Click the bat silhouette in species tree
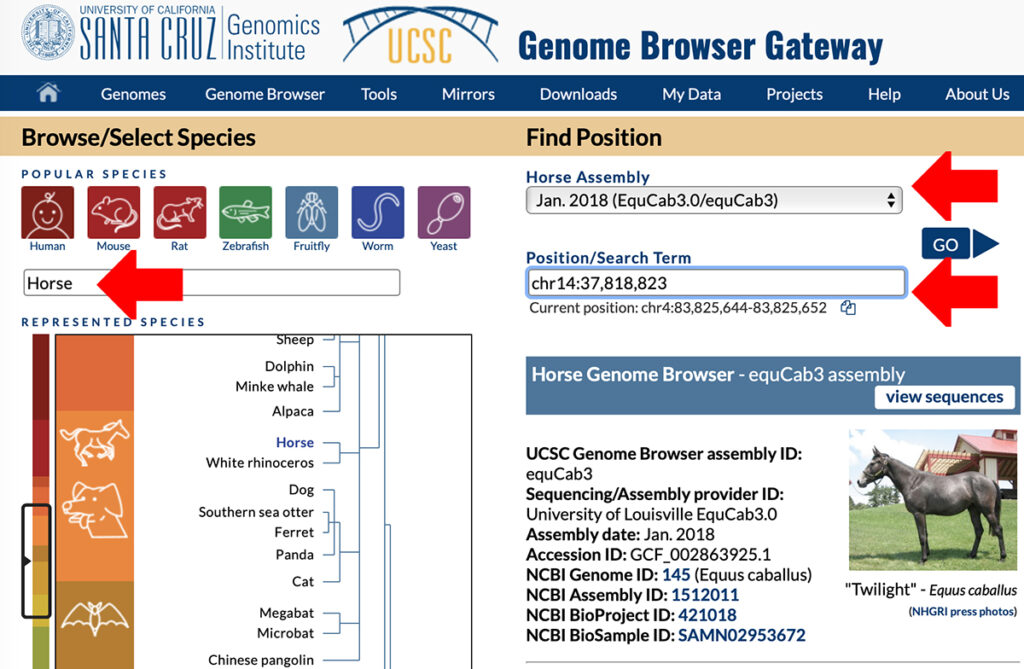The height and width of the screenshot is (669, 1024). coord(95,617)
